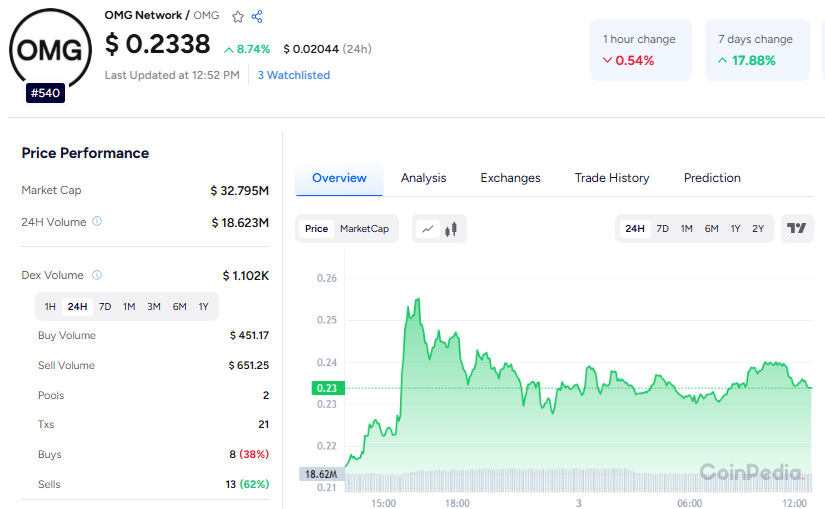Select 24H Dex Volume period
The width and height of the screenshot is (825, 509).
pyautogui.click(x=77, y=306)
